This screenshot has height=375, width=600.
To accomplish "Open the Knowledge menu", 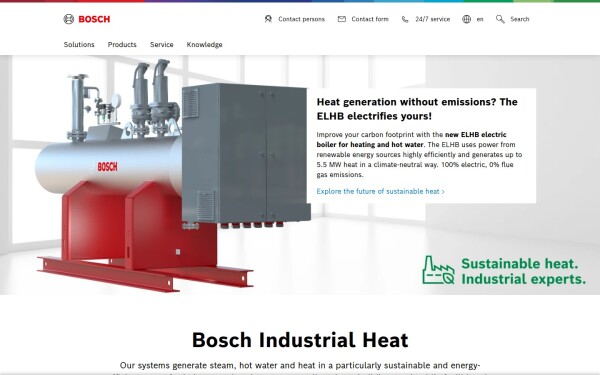I will click(204, 45).
